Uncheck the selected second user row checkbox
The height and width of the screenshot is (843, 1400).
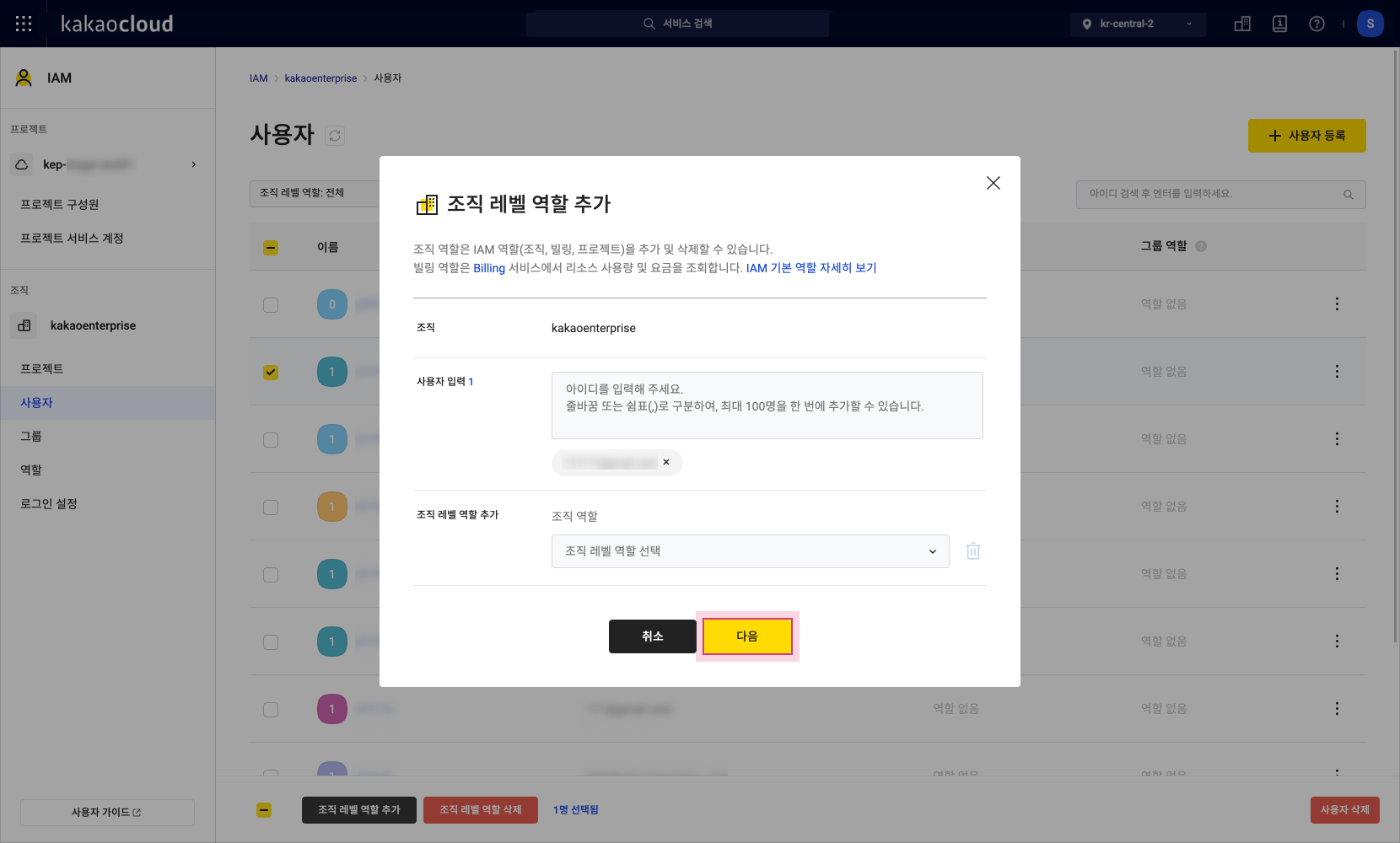tap(271, 373)
